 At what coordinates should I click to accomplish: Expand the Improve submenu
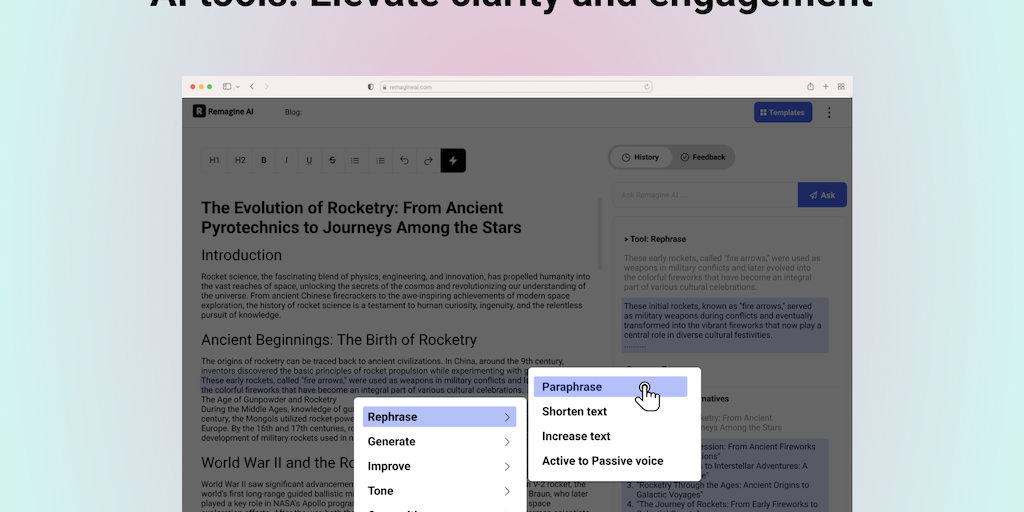(x=439, y=467)
